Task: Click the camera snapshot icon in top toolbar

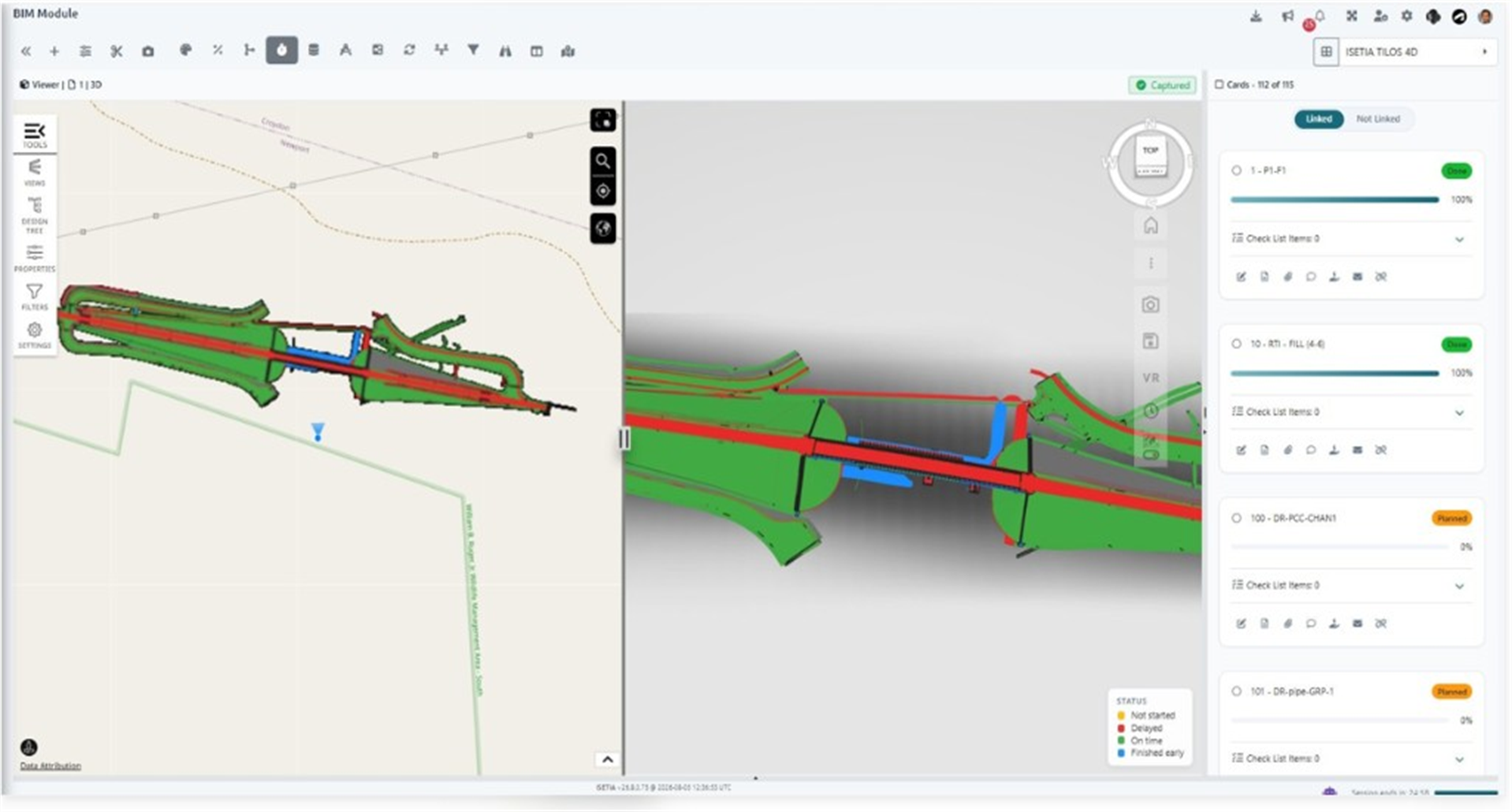Action: point(147,51)
